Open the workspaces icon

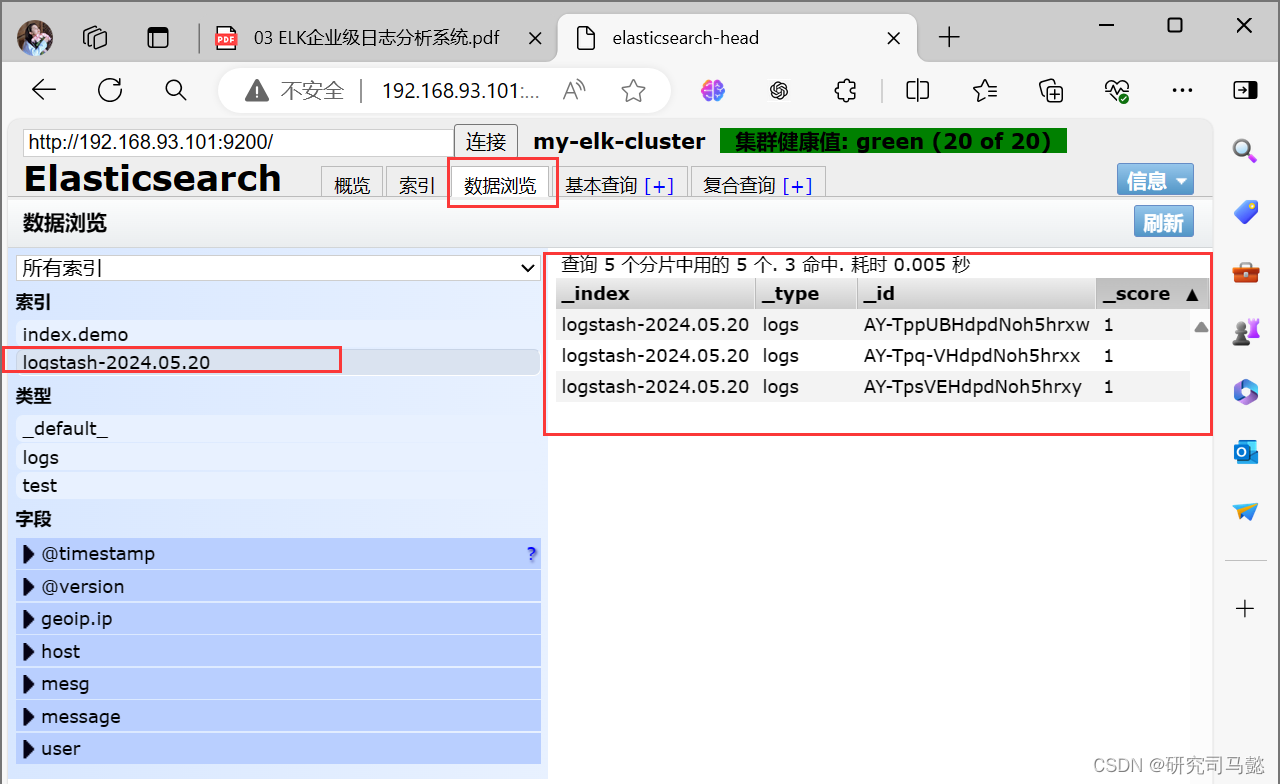click(95, 38)
